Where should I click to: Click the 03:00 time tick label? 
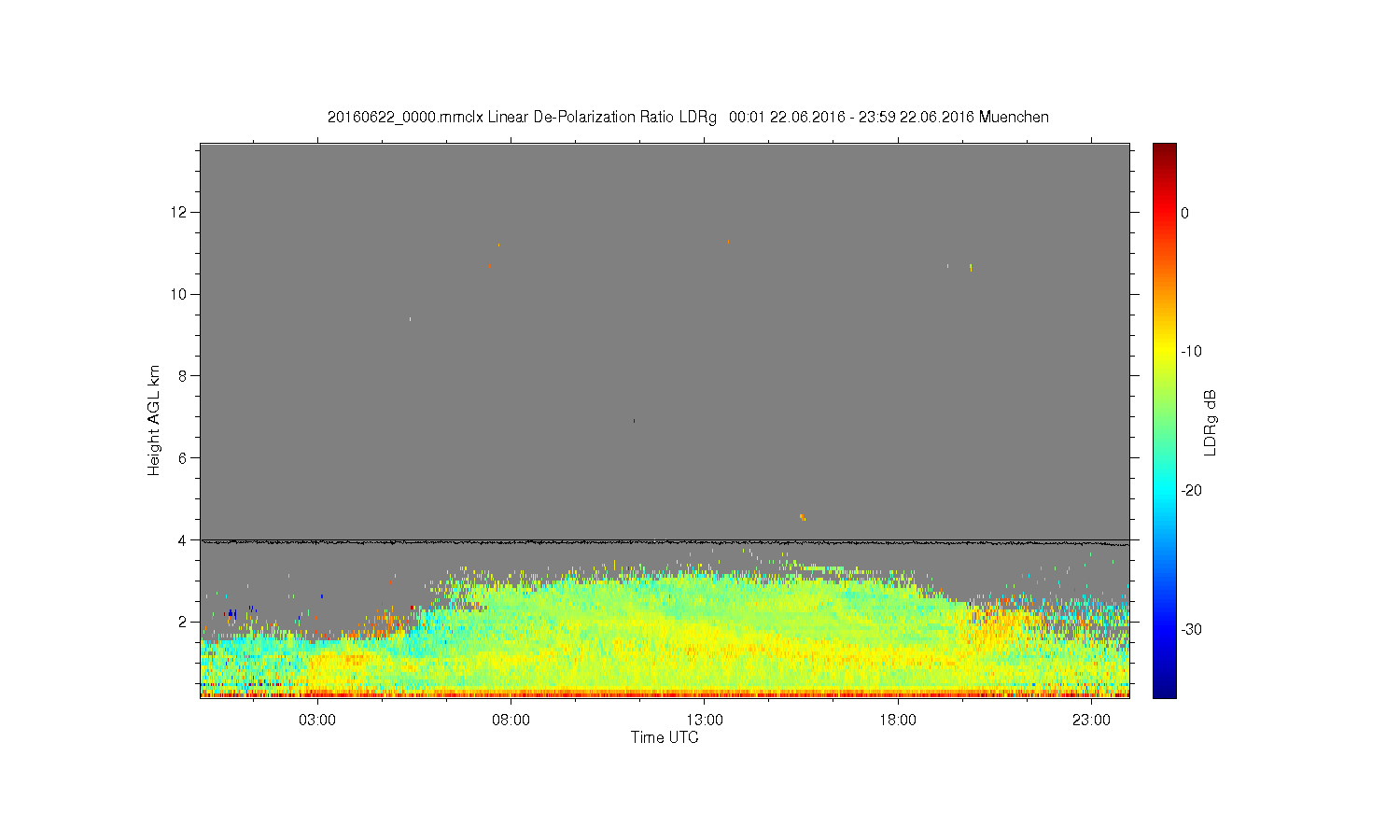pos(317,721)
